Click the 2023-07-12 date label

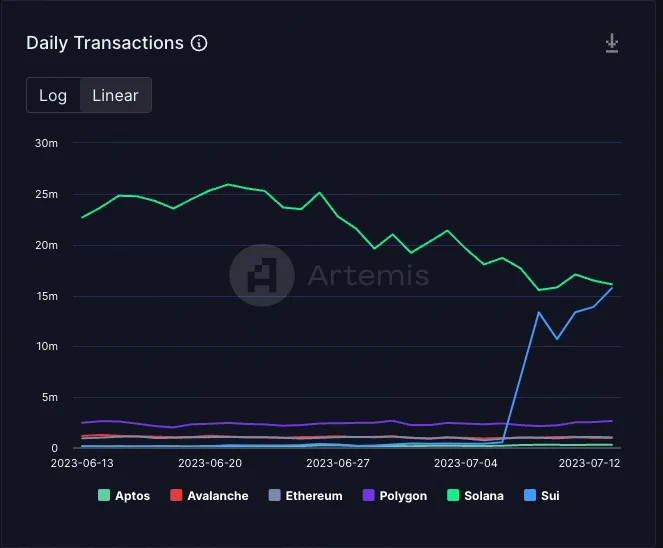click(x=589, y=463)
